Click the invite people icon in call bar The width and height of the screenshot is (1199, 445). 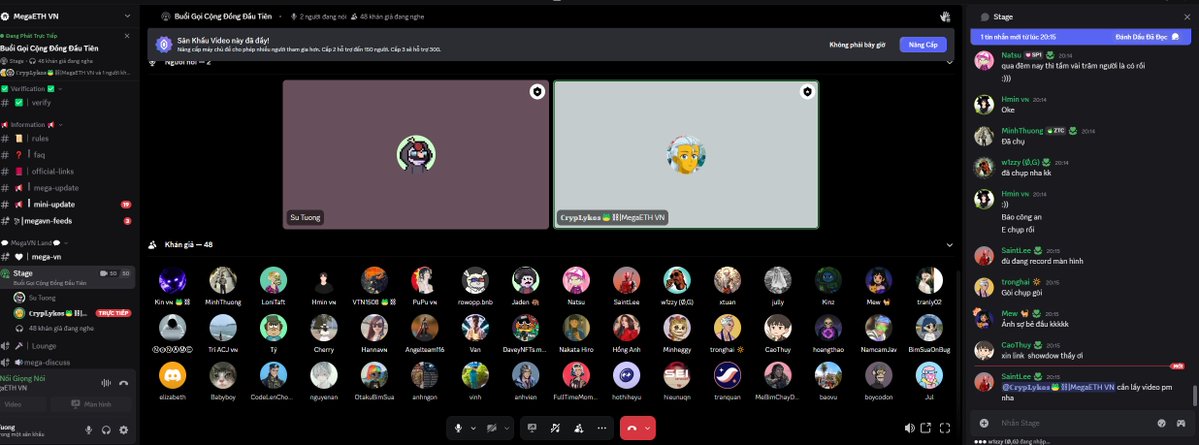click(x=579, y=428)
